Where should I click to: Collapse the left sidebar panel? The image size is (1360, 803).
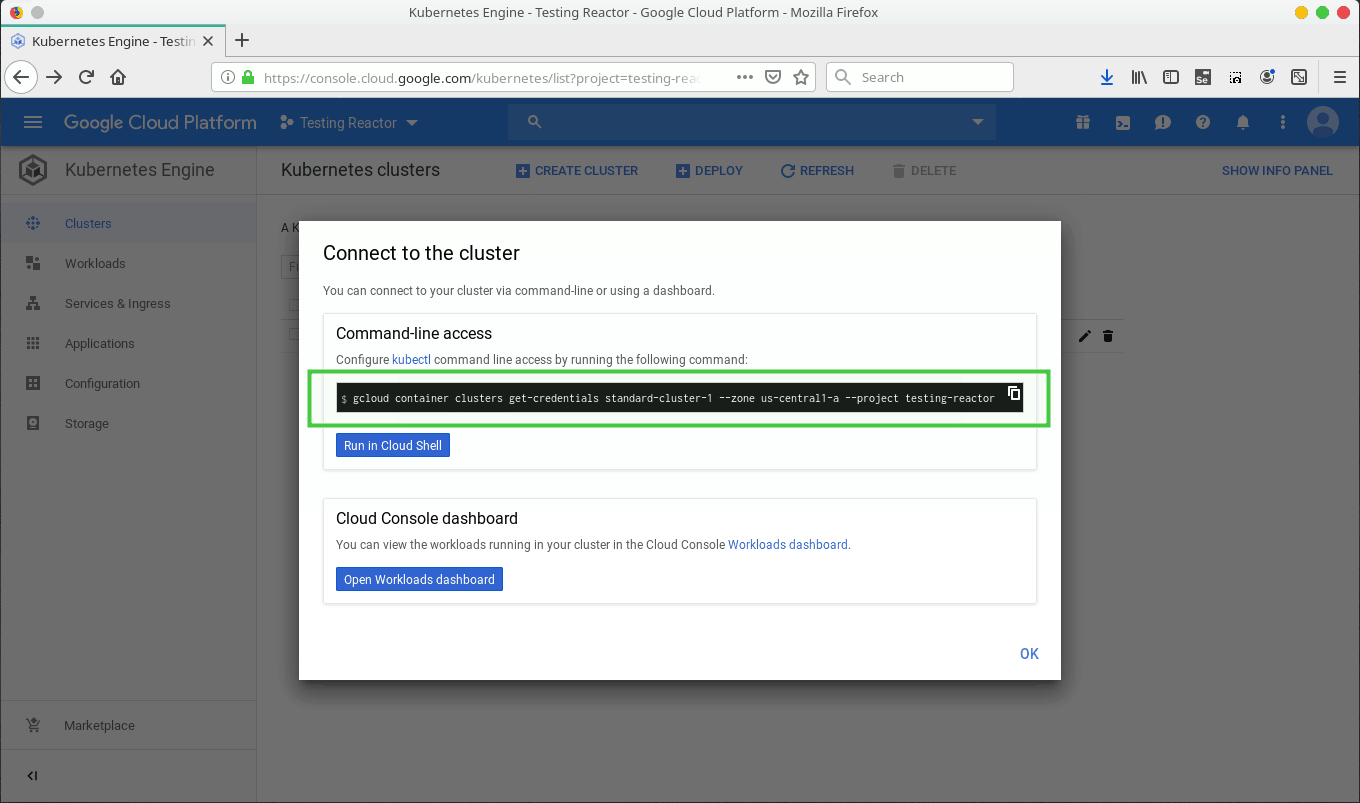point(32,776)
